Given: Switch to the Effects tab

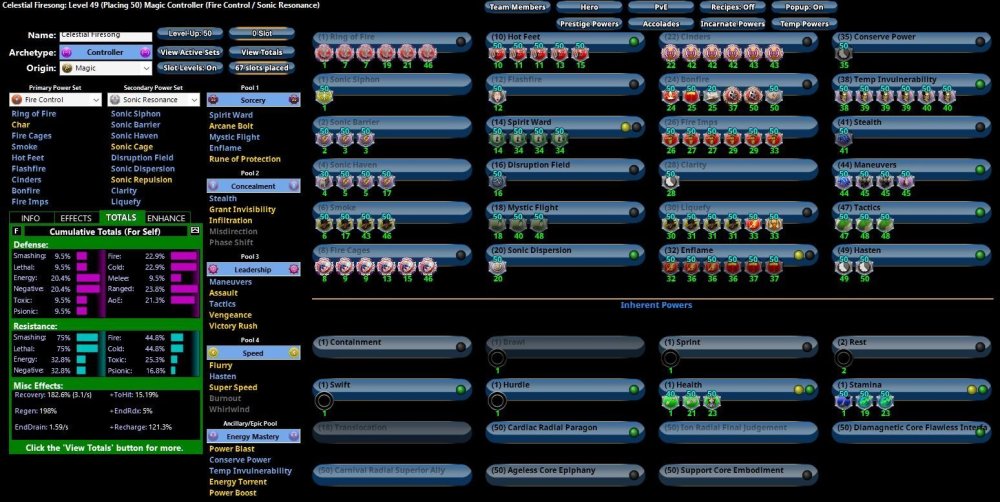Looking at the screenshot, I should click(x=76, y=217).
